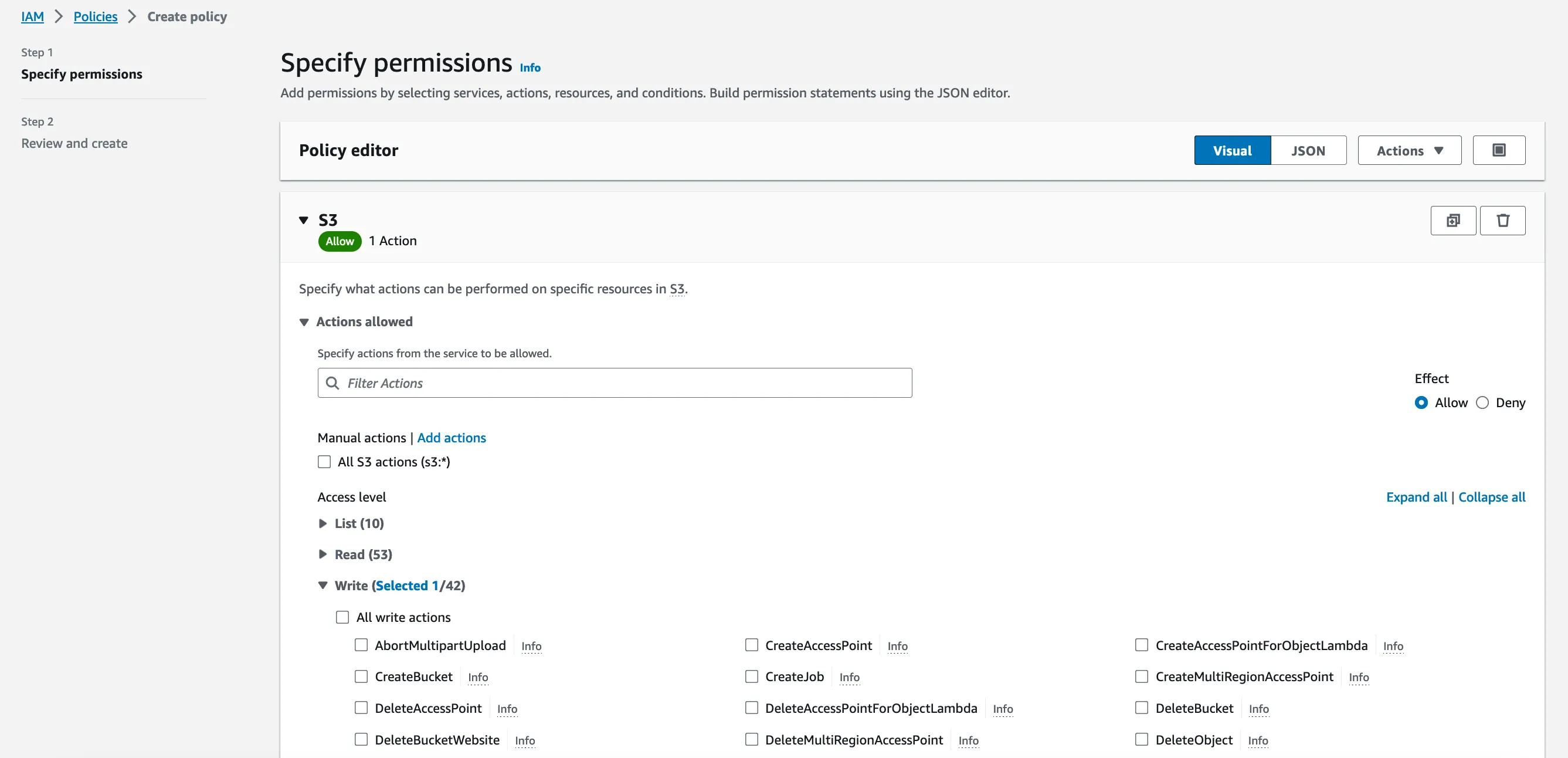Click the Selected 1 count in Write

point(406,586)
